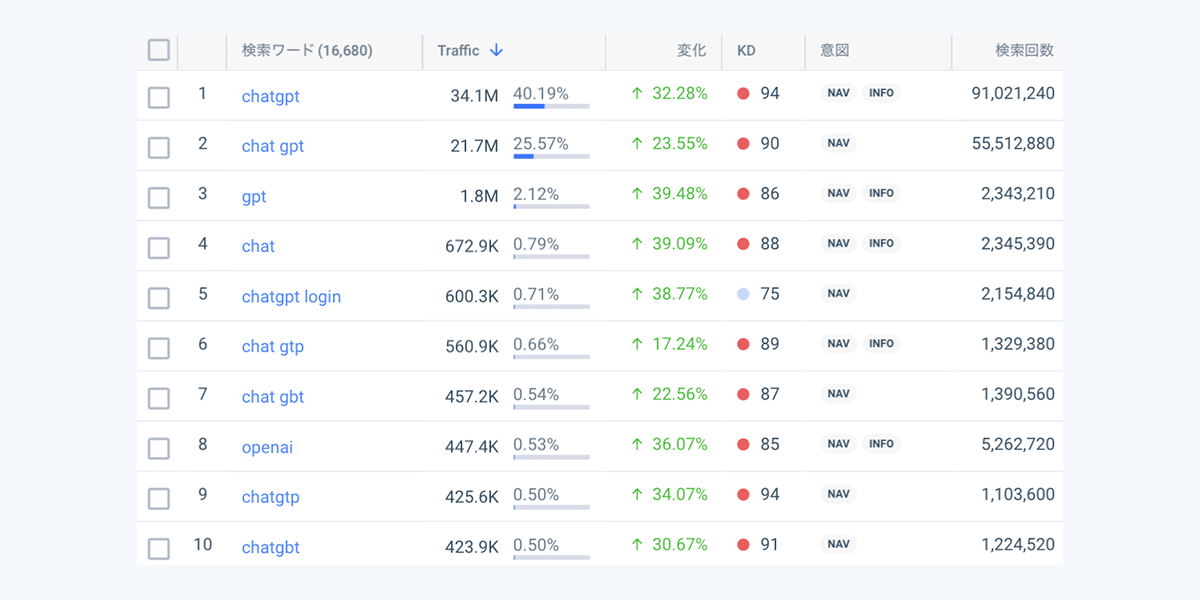The image size is (1200, 600).
Task: Click the 意図 column header
Action: (834, 50)
